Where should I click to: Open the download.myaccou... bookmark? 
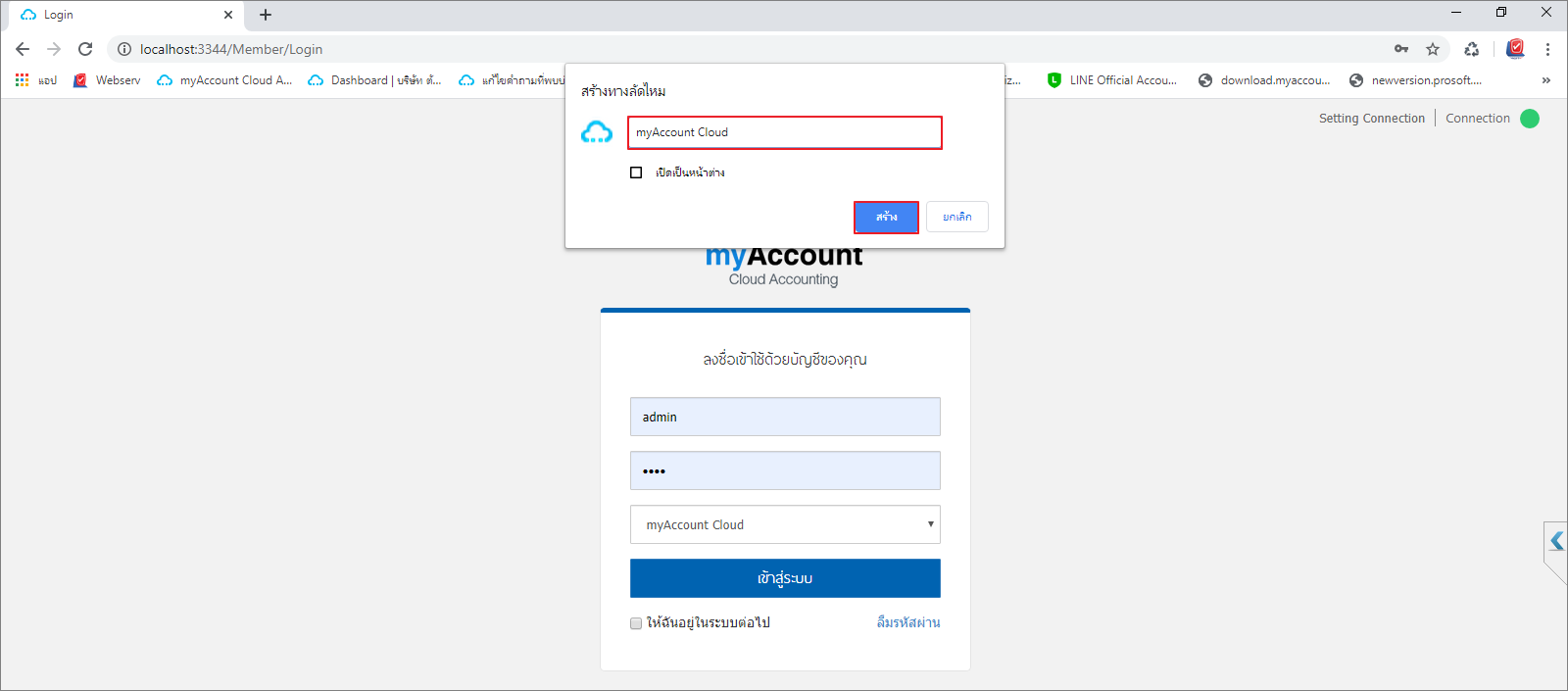point(1264,80)
